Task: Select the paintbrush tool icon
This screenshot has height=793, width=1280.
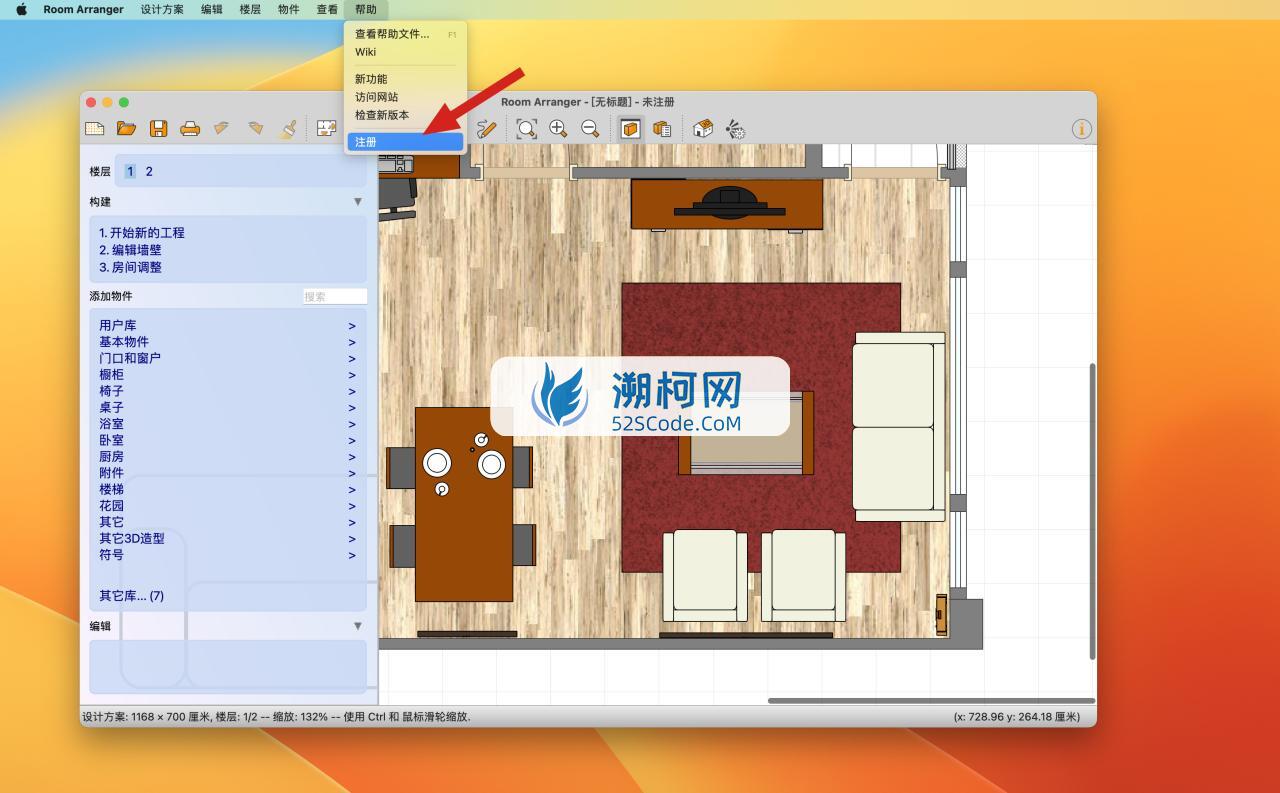Action: click(287, 128)
